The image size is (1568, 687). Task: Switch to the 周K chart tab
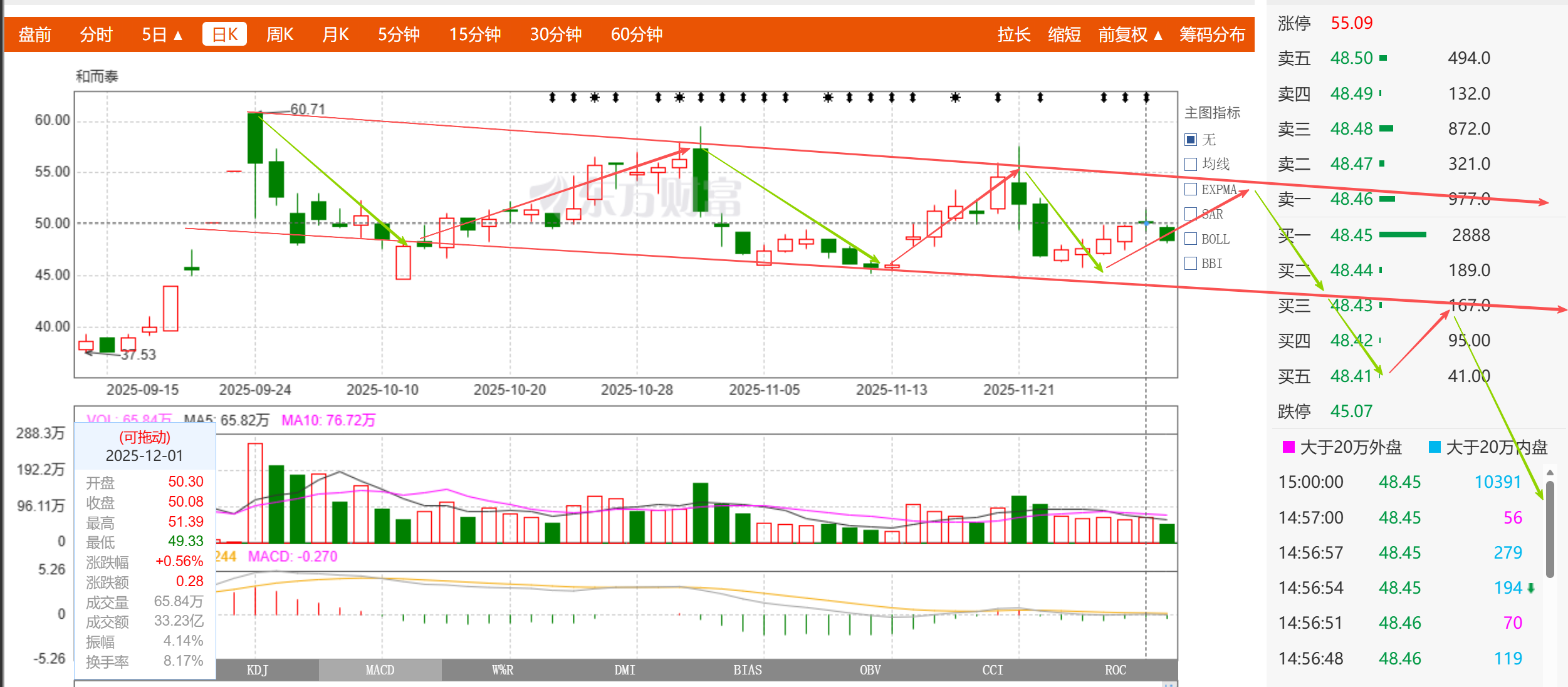(280, 34)
